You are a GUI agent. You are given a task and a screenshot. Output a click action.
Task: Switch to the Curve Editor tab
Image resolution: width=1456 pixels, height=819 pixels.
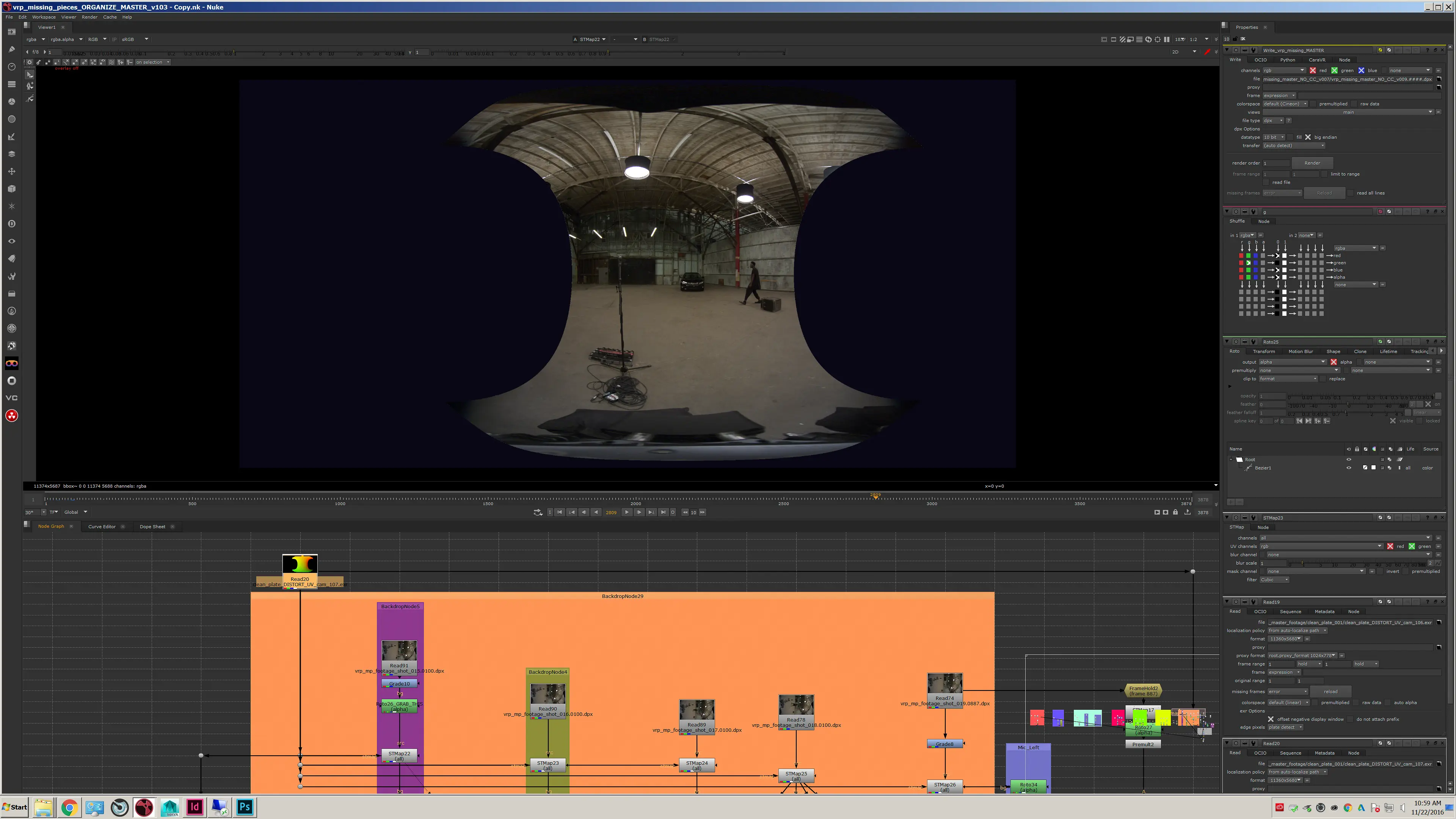(102, 527)
